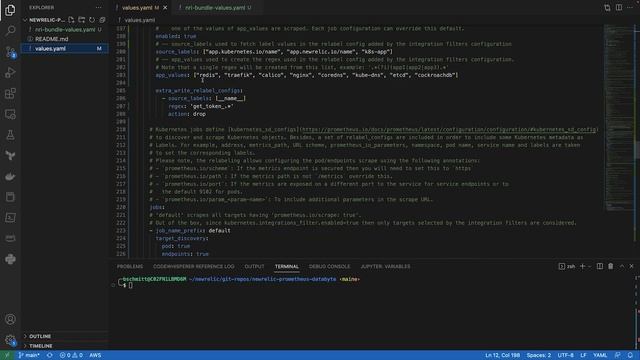Open the notifications bell in status bar

pos(630,355)
